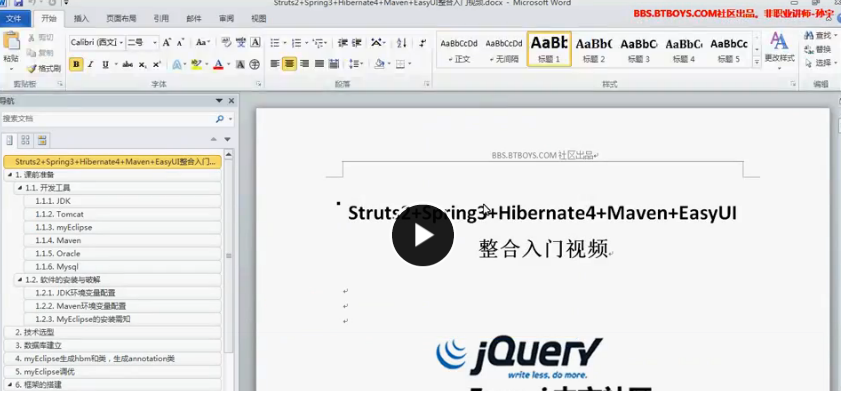Open browse search results view in navigation pane
Screen dimensions: 841x414
[x=42, y=141]
